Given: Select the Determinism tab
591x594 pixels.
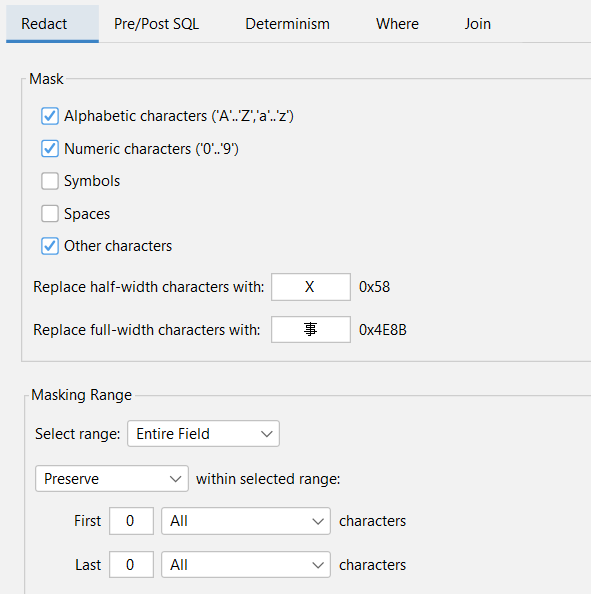Looking at the screenshot, I should tap(288, 24).
